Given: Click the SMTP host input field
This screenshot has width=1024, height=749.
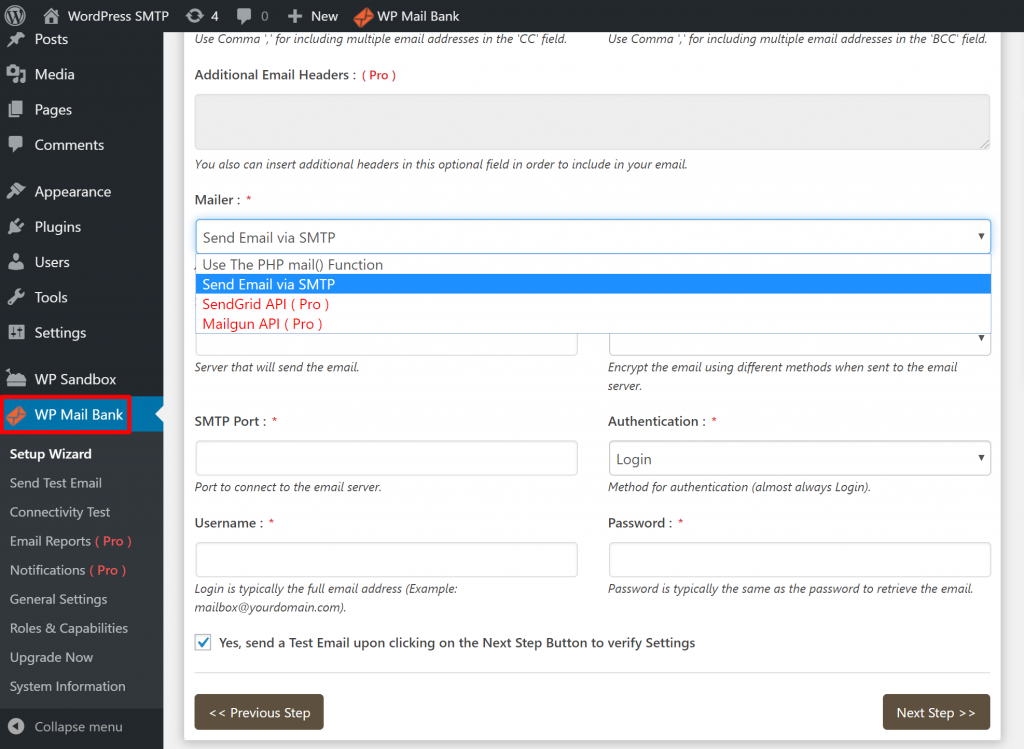Looking at the screenshot, I should pos(386,344).
